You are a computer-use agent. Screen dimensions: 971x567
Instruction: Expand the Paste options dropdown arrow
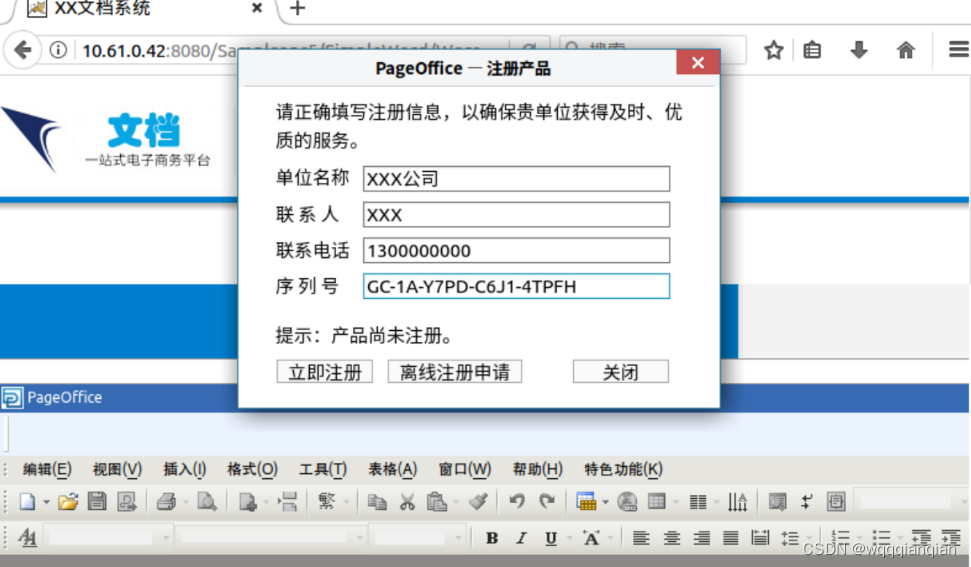coord(456,502)
